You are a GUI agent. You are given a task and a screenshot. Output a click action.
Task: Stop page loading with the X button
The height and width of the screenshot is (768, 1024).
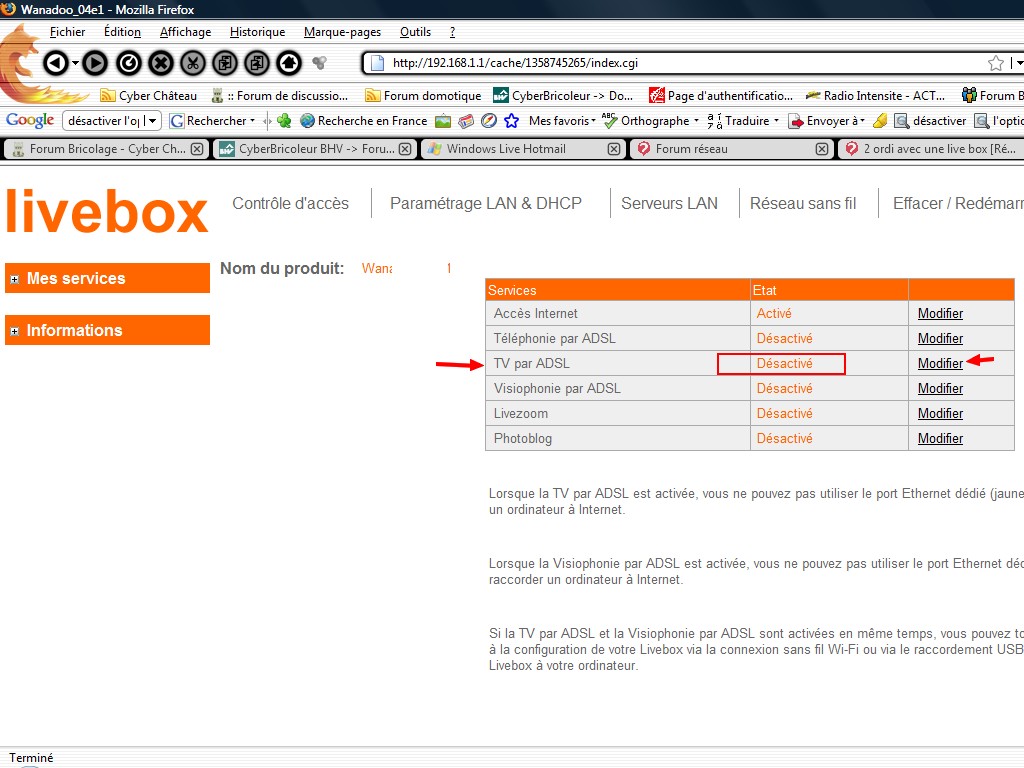click(x=161, y=63)
